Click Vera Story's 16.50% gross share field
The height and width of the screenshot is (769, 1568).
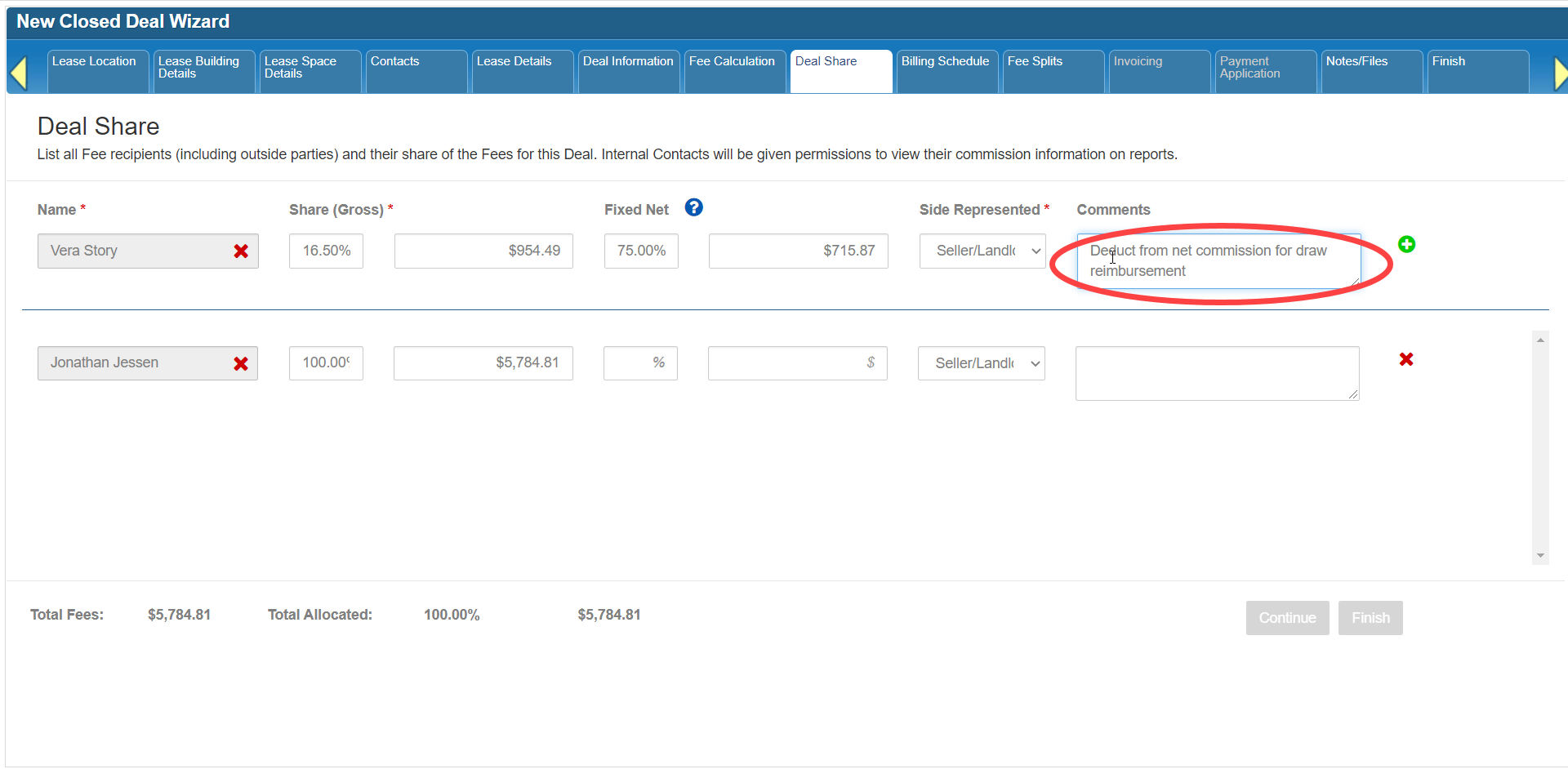[x=326, y=251]
